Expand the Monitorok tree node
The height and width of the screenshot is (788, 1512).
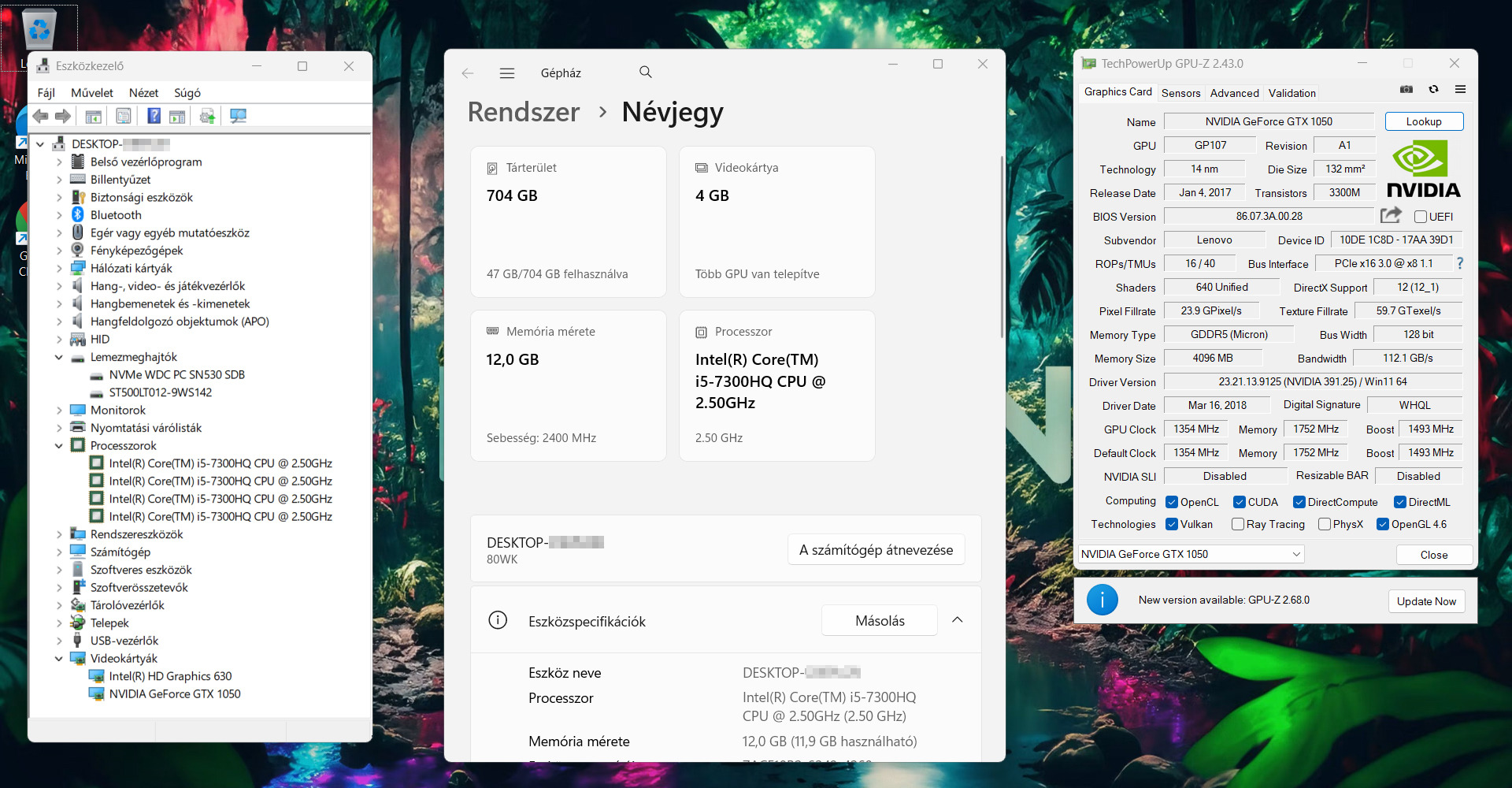tap(59, 410)
